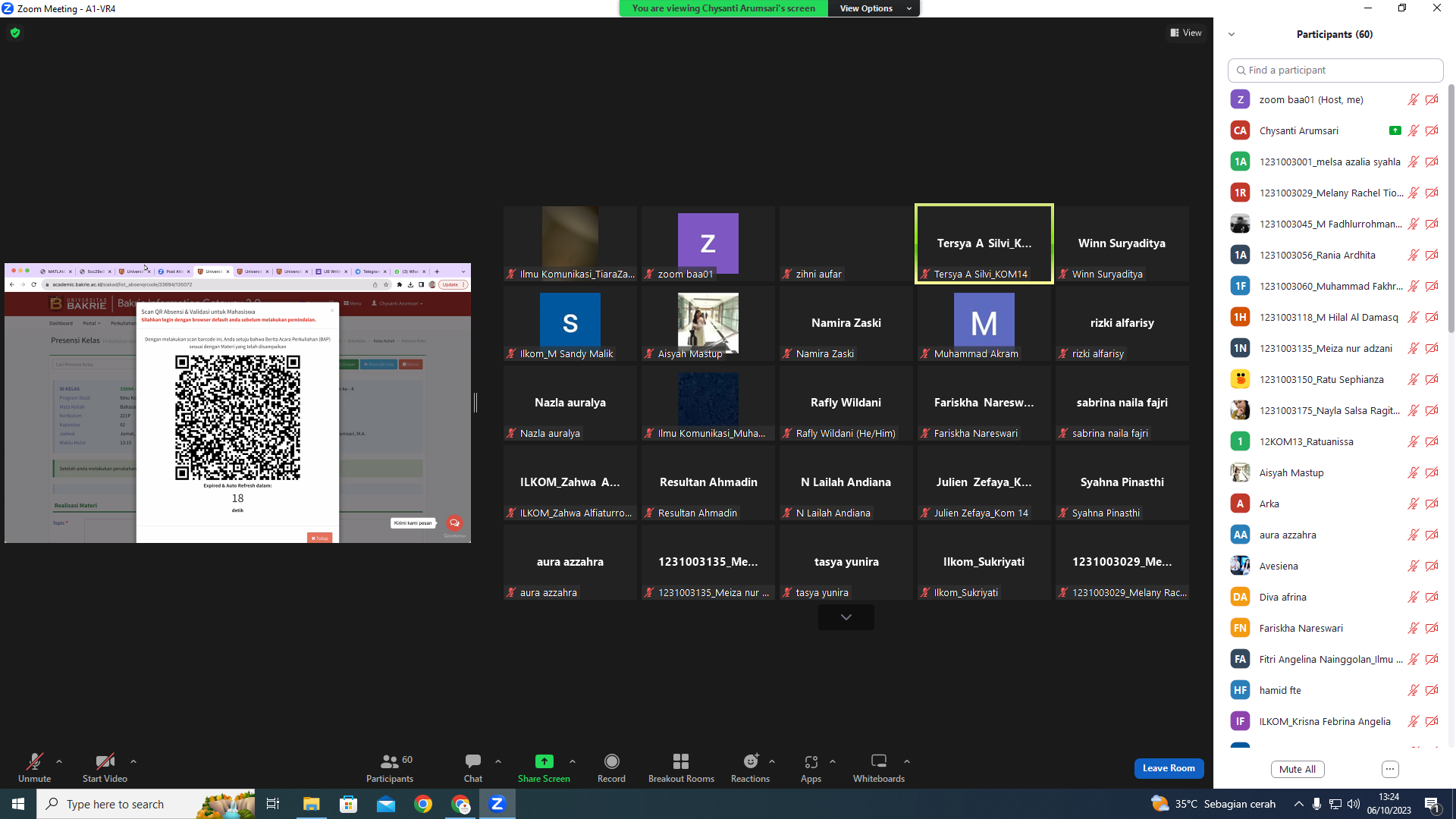Open audio options arrow next to Unmute

59,761
